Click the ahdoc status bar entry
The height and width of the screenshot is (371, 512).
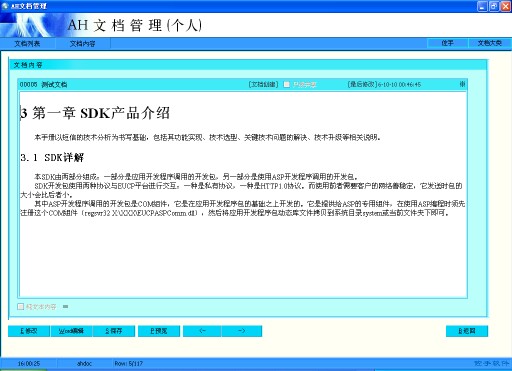click(84, 363)
